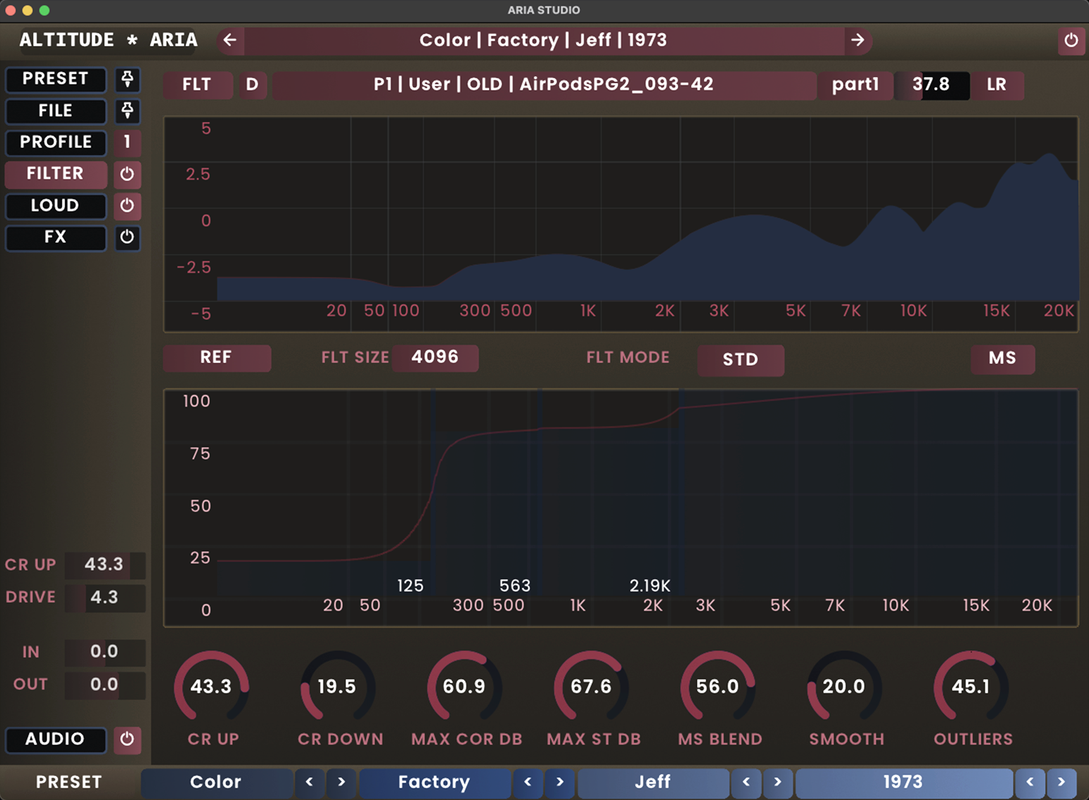Click the part1 selector
The image size is (1089, 800).
856,85
